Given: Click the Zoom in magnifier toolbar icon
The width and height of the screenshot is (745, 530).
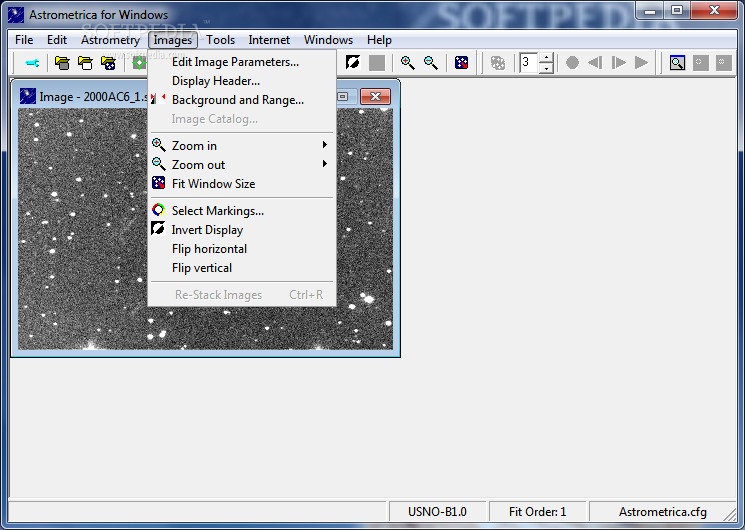Looking at the screenshot, I should point(407,63).
